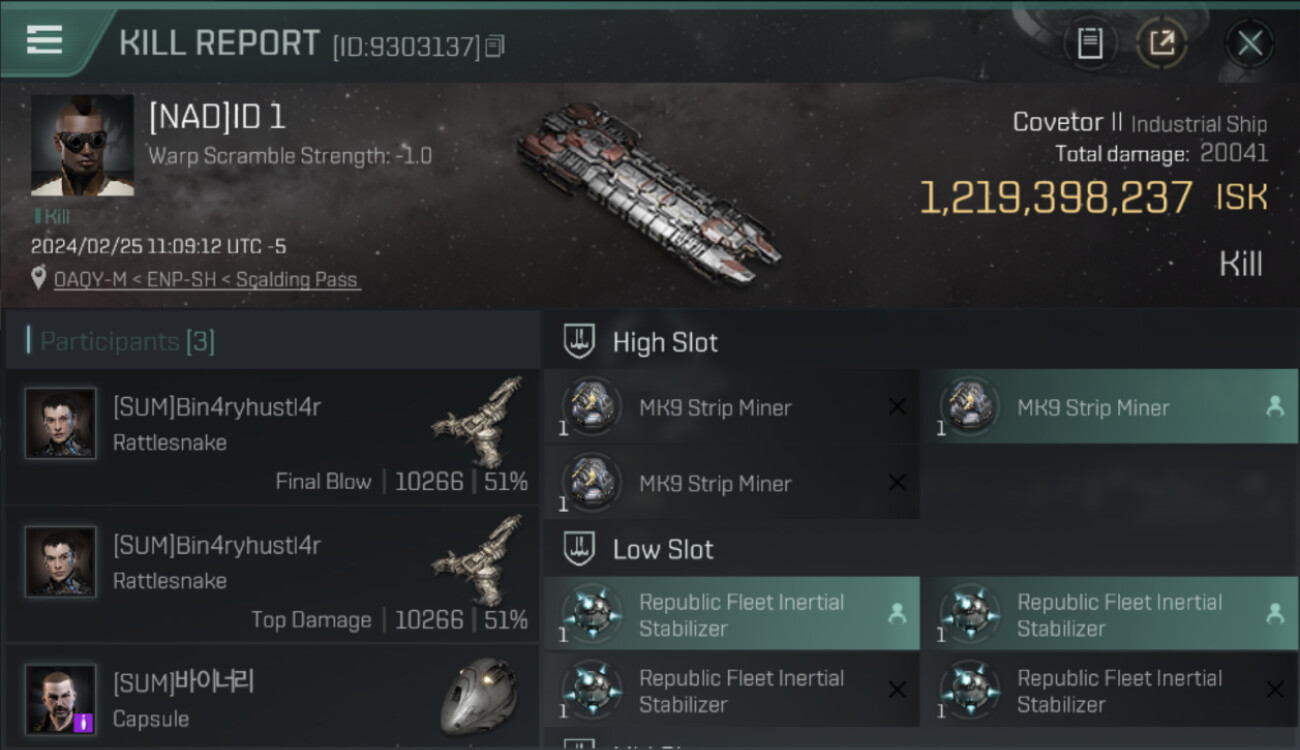Select highlighted MK9 Strip Miner item
This screenshot has height=750, width=1300.
click(x=1110, y=408)
